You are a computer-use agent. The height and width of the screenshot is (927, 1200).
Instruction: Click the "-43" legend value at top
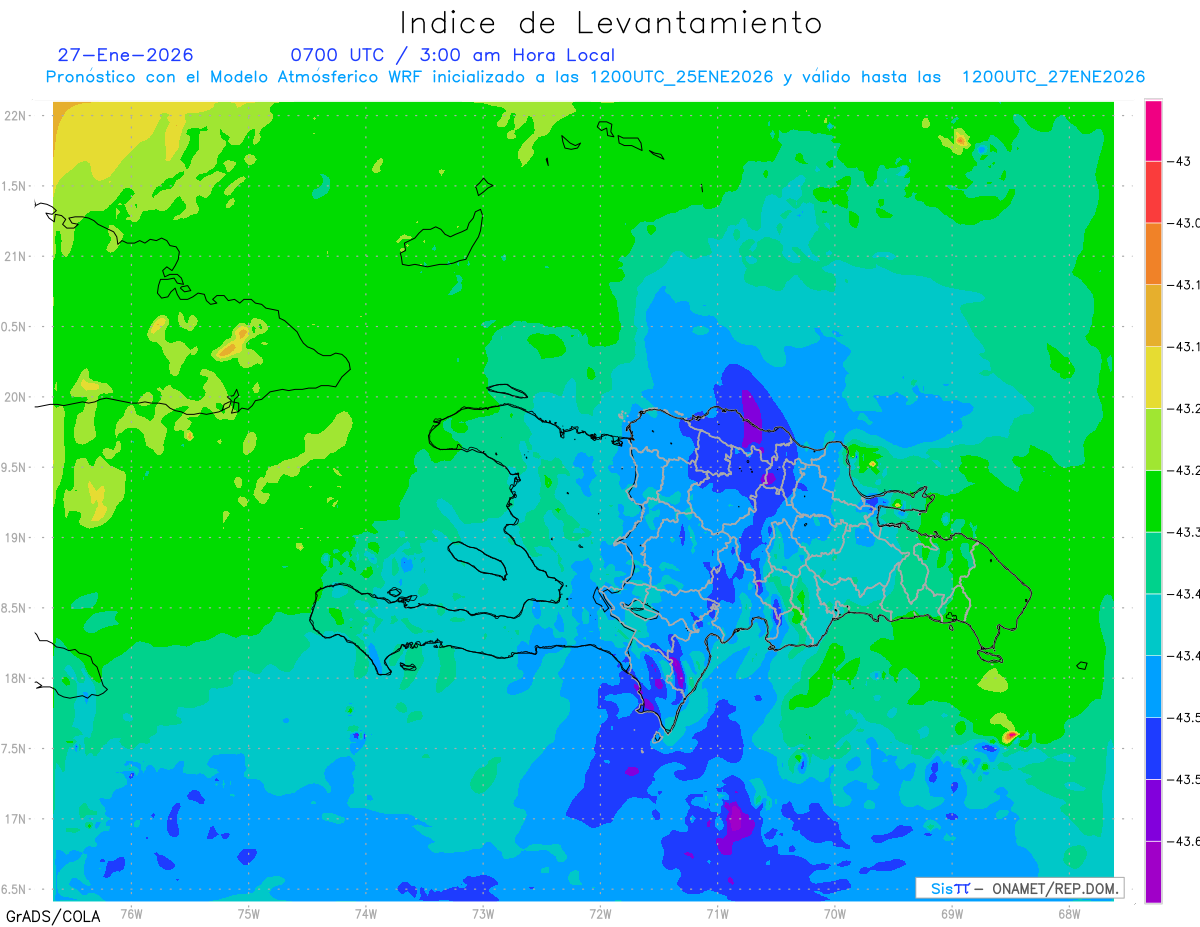coord(1178,161)
